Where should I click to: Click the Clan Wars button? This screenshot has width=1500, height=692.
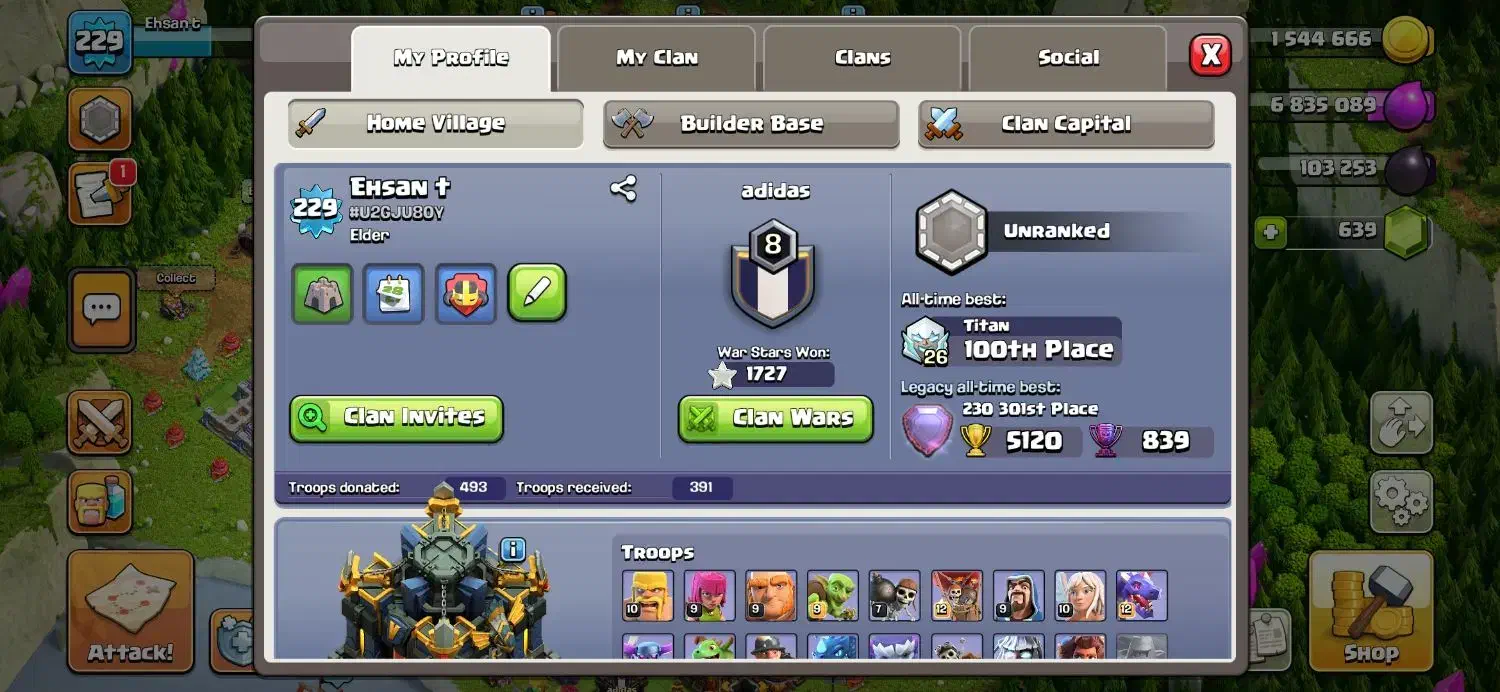point(775,418)
